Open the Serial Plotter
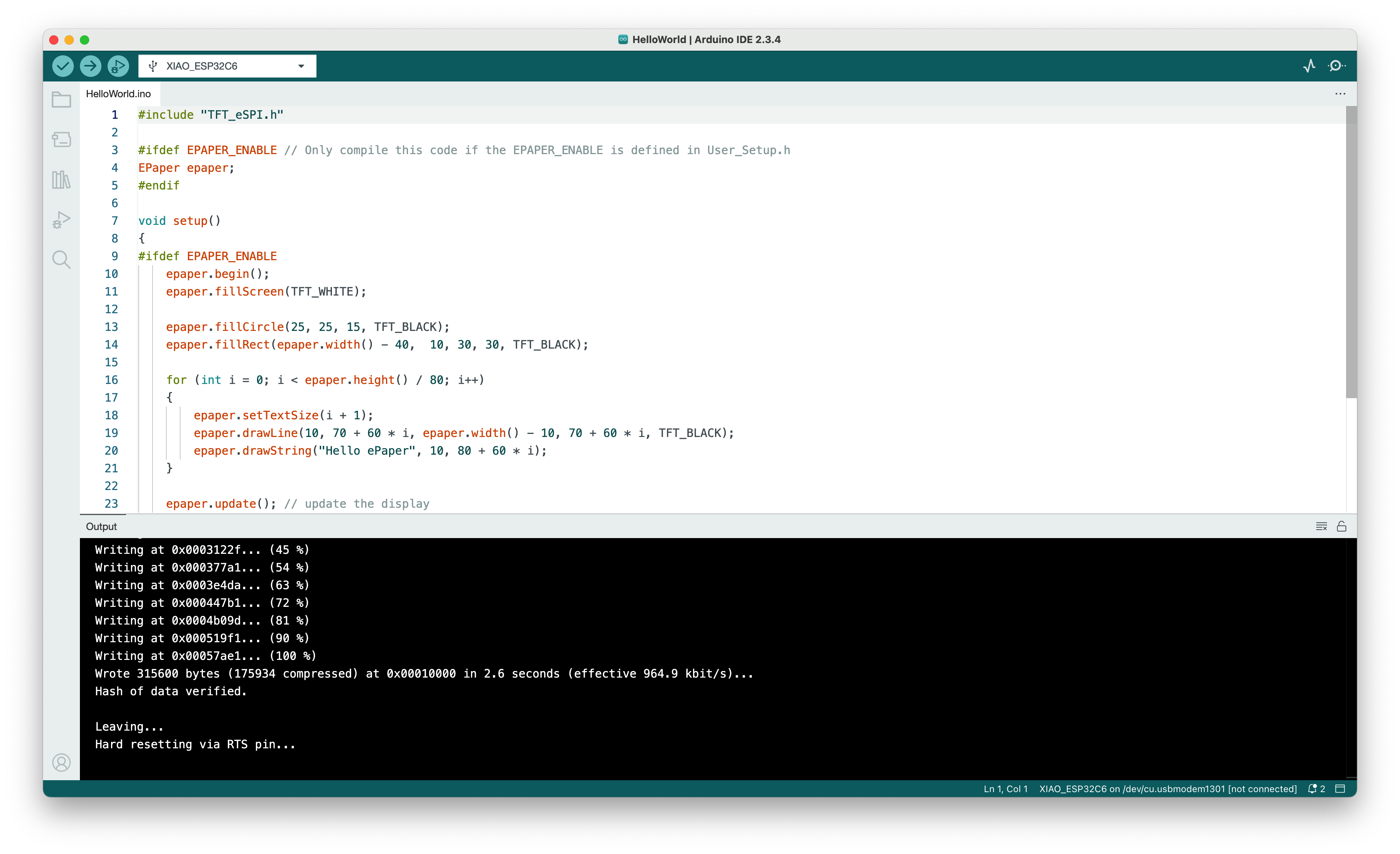The height and width of the screenshot is (854, 1400). (1309, 66)
